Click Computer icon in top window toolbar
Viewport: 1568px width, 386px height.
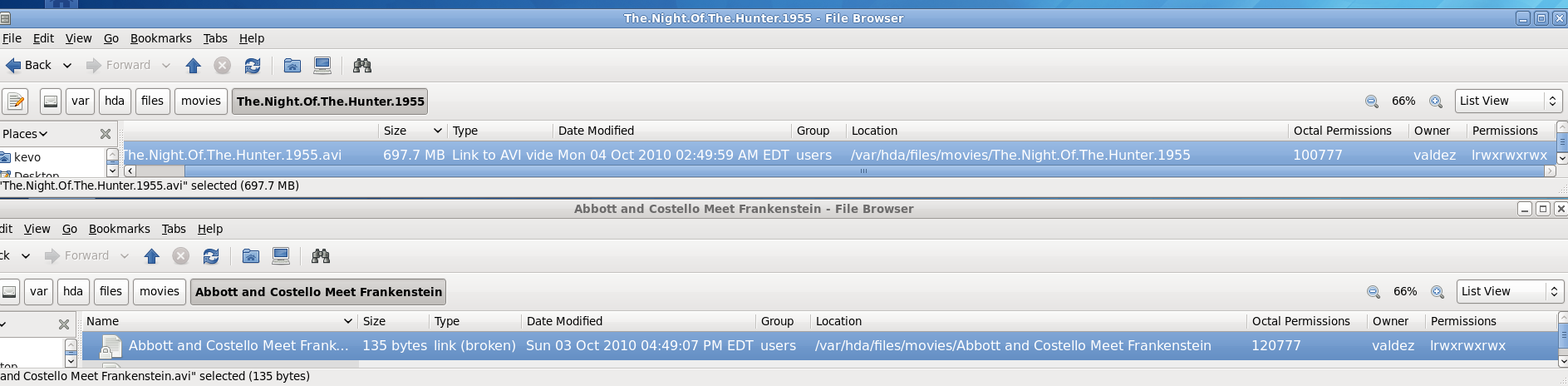[x=322, y=65]
